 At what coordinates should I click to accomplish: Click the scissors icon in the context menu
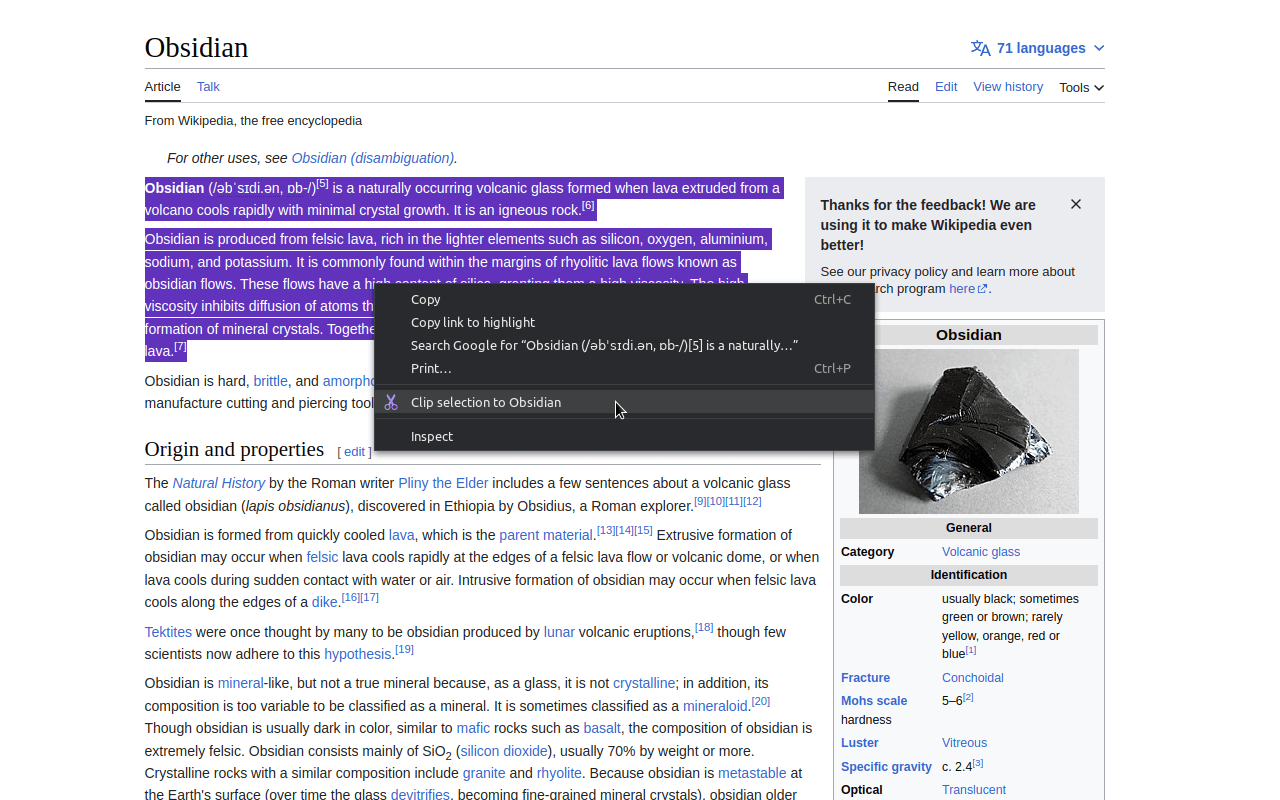click(x=392, y=402)
